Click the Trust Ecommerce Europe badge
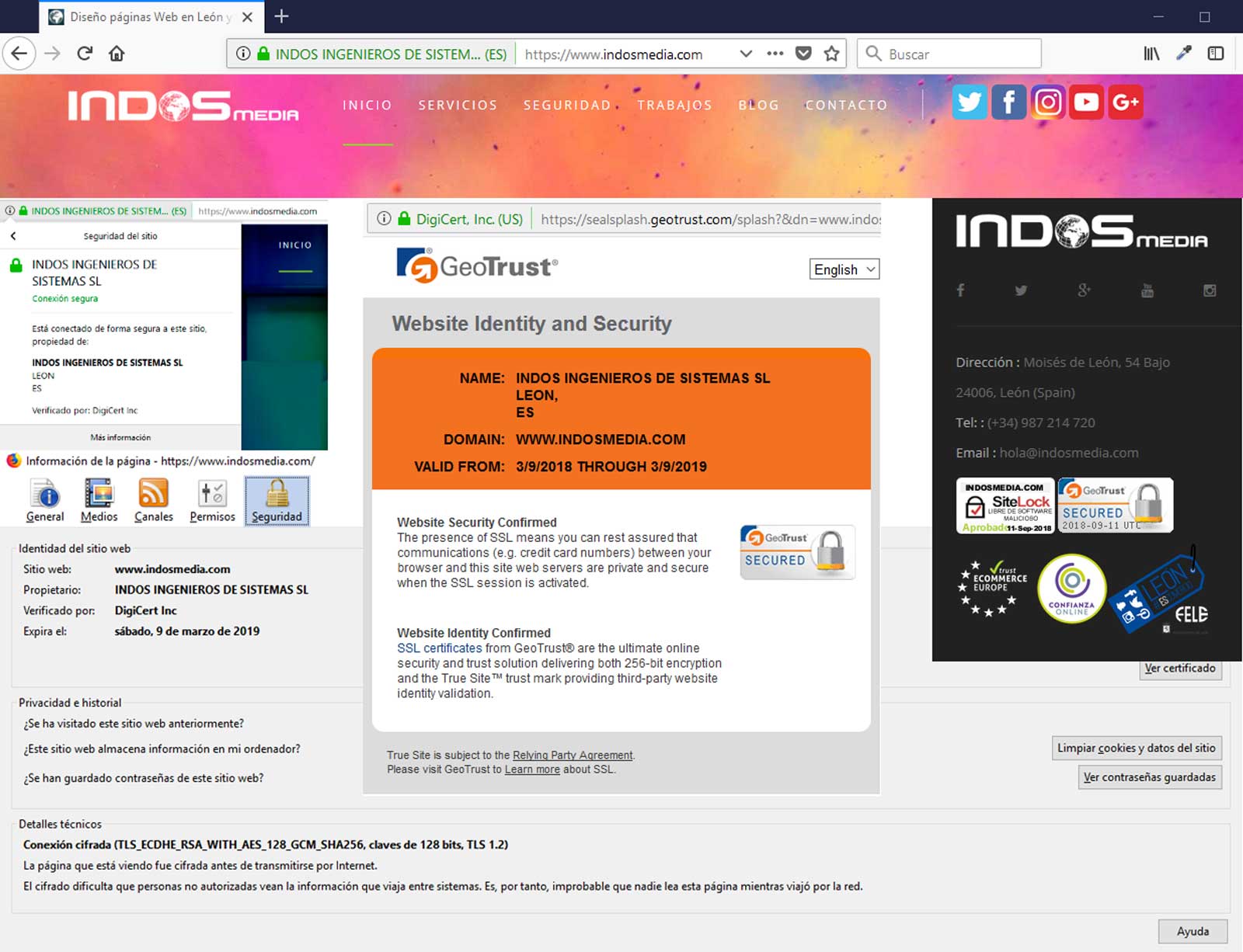The width and height of the screenshot is (1243, 952). point(992,588)
